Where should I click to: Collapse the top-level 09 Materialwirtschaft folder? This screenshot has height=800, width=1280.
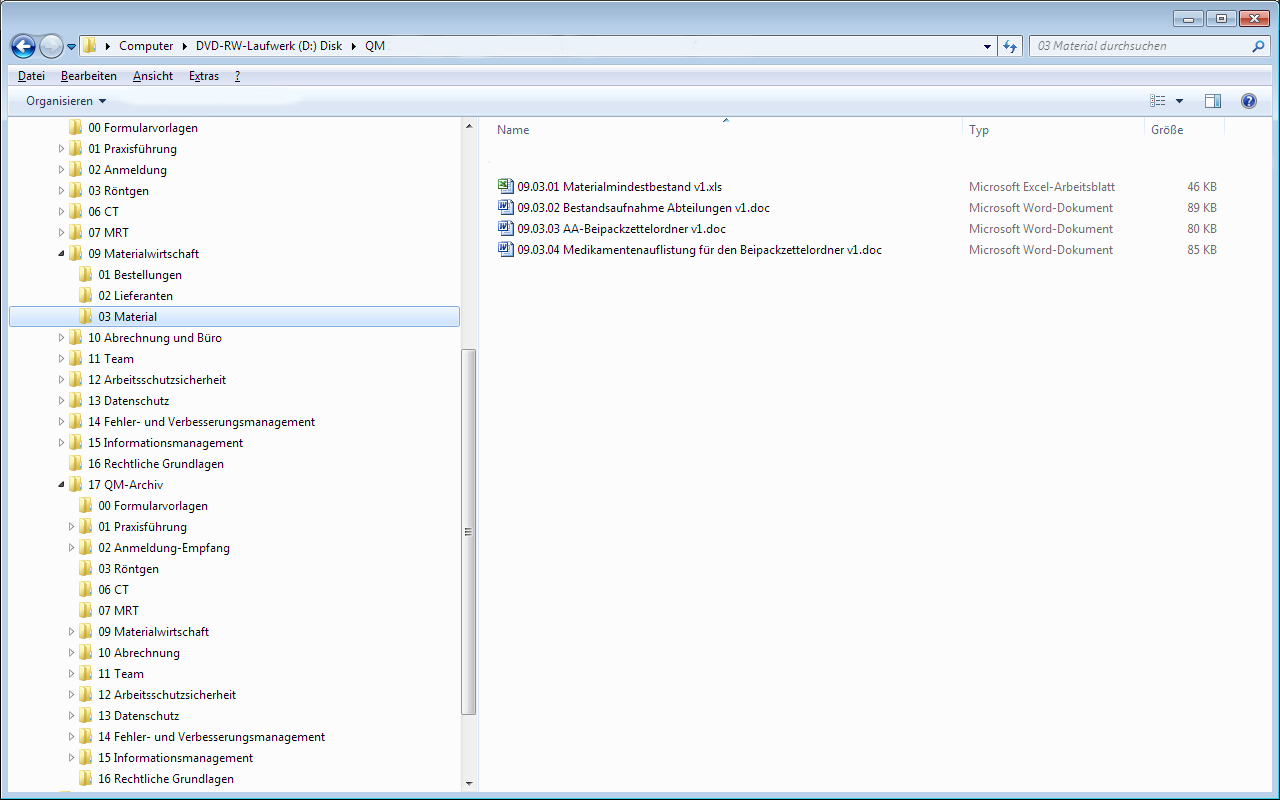(61, 254)
